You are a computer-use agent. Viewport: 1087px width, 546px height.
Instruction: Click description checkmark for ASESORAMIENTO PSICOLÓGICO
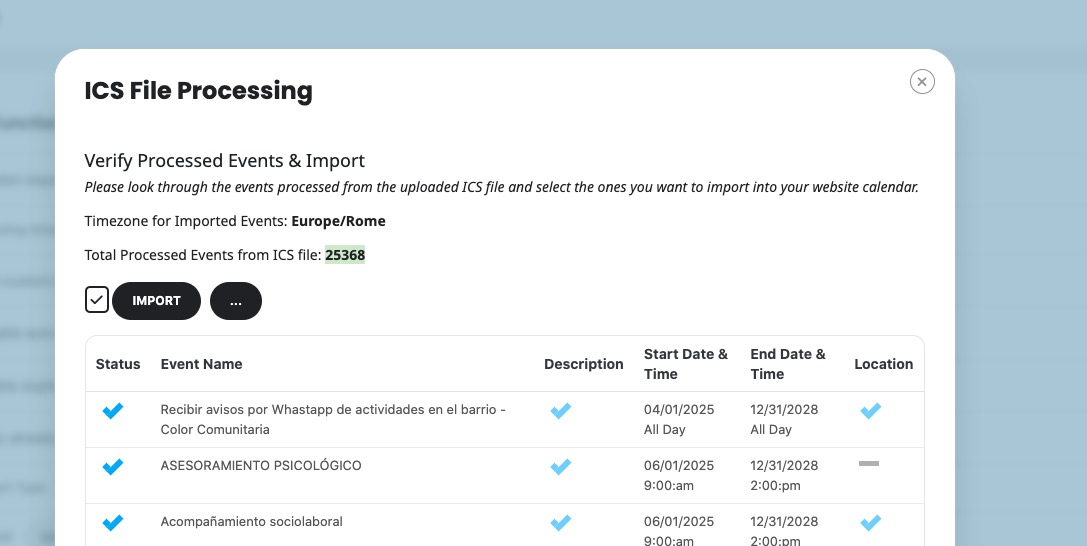[x=561, y=467]
